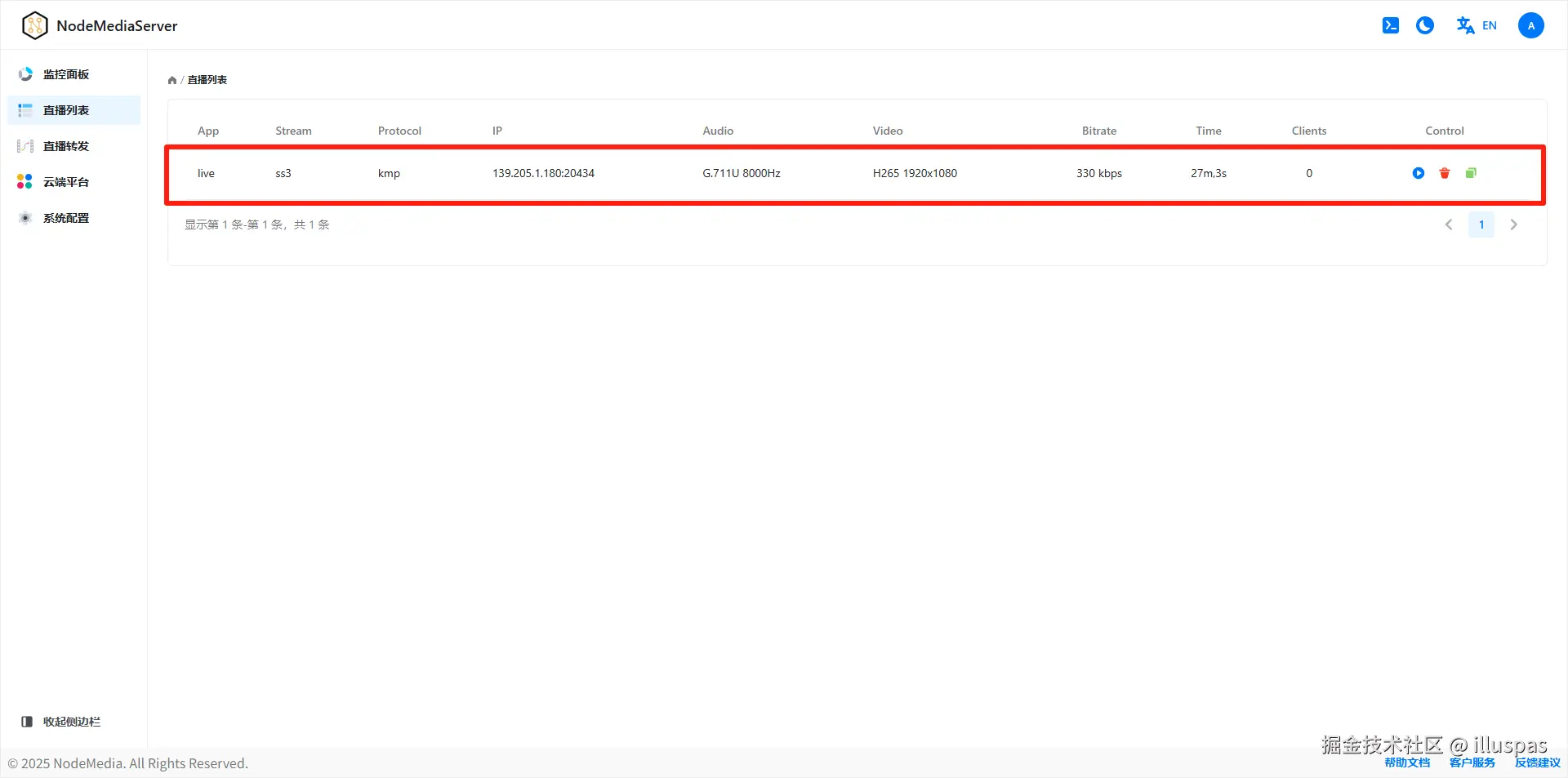This screenshot has width=1568, height=778.
Task: Collapse the sidebar via 收起侧边栏
Action: tap(61, 721)
